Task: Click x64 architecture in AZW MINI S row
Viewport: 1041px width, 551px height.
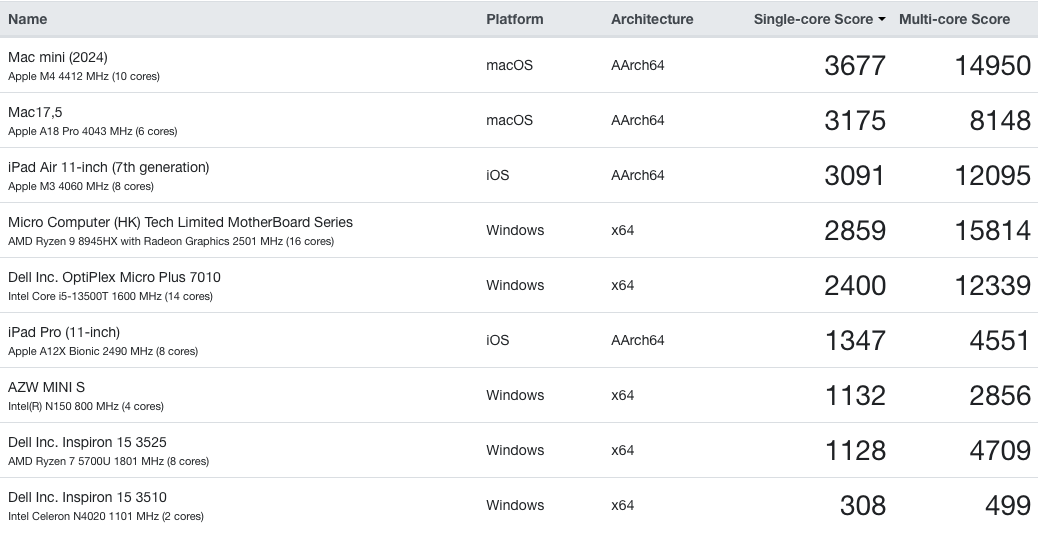Action: click(623, 396)
